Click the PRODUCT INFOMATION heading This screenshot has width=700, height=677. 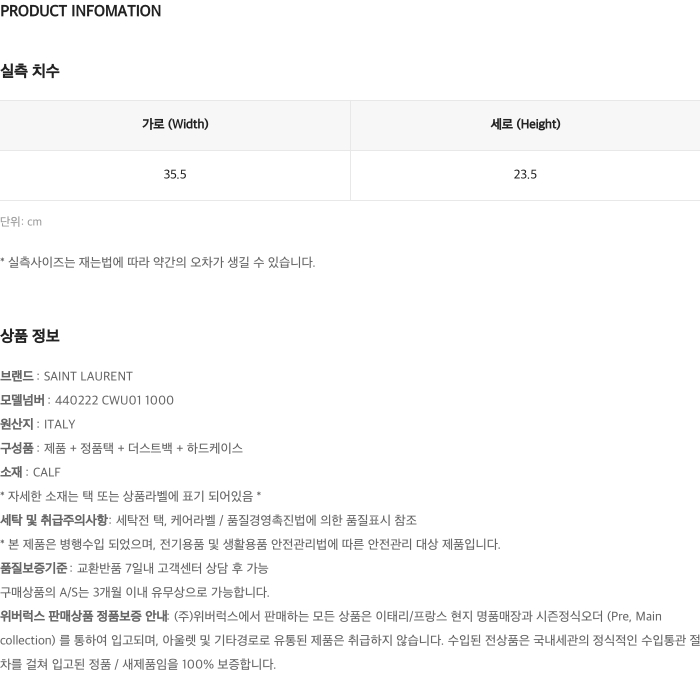click(x=81, y=12)
